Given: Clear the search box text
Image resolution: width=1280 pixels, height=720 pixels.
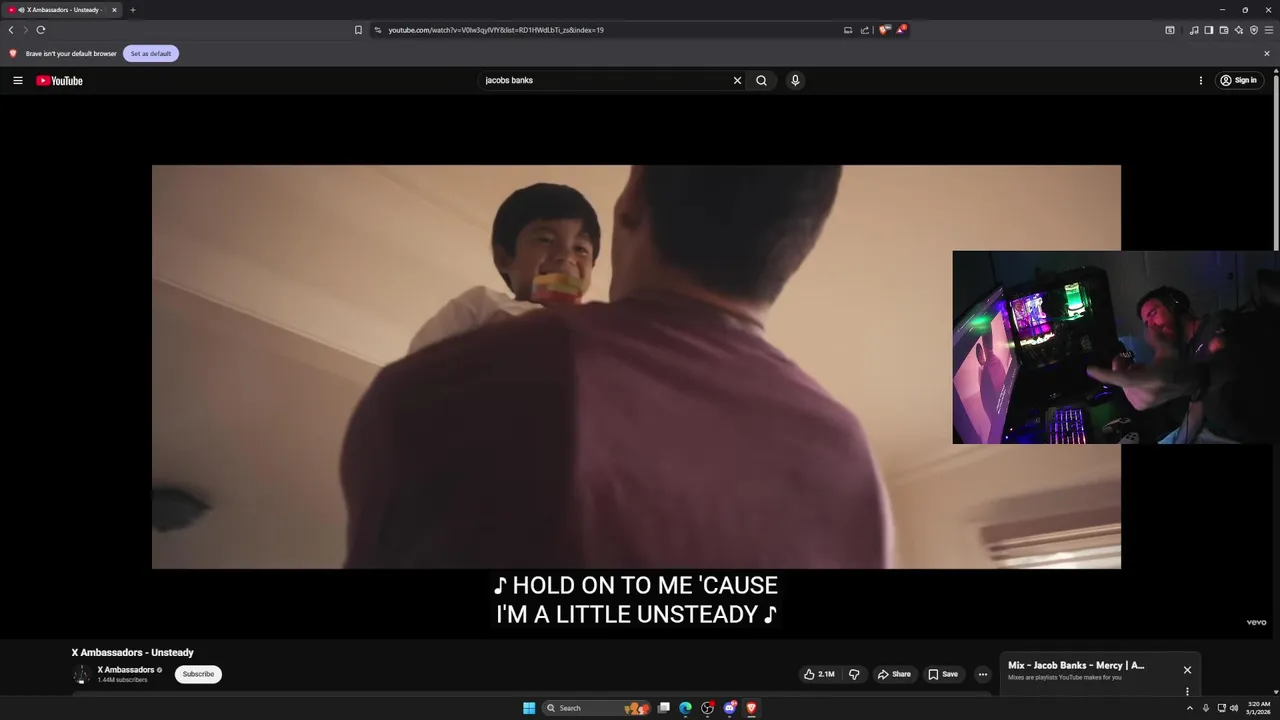Looking at the screenshot, I should pyautogui.click(x=737, y=81).
